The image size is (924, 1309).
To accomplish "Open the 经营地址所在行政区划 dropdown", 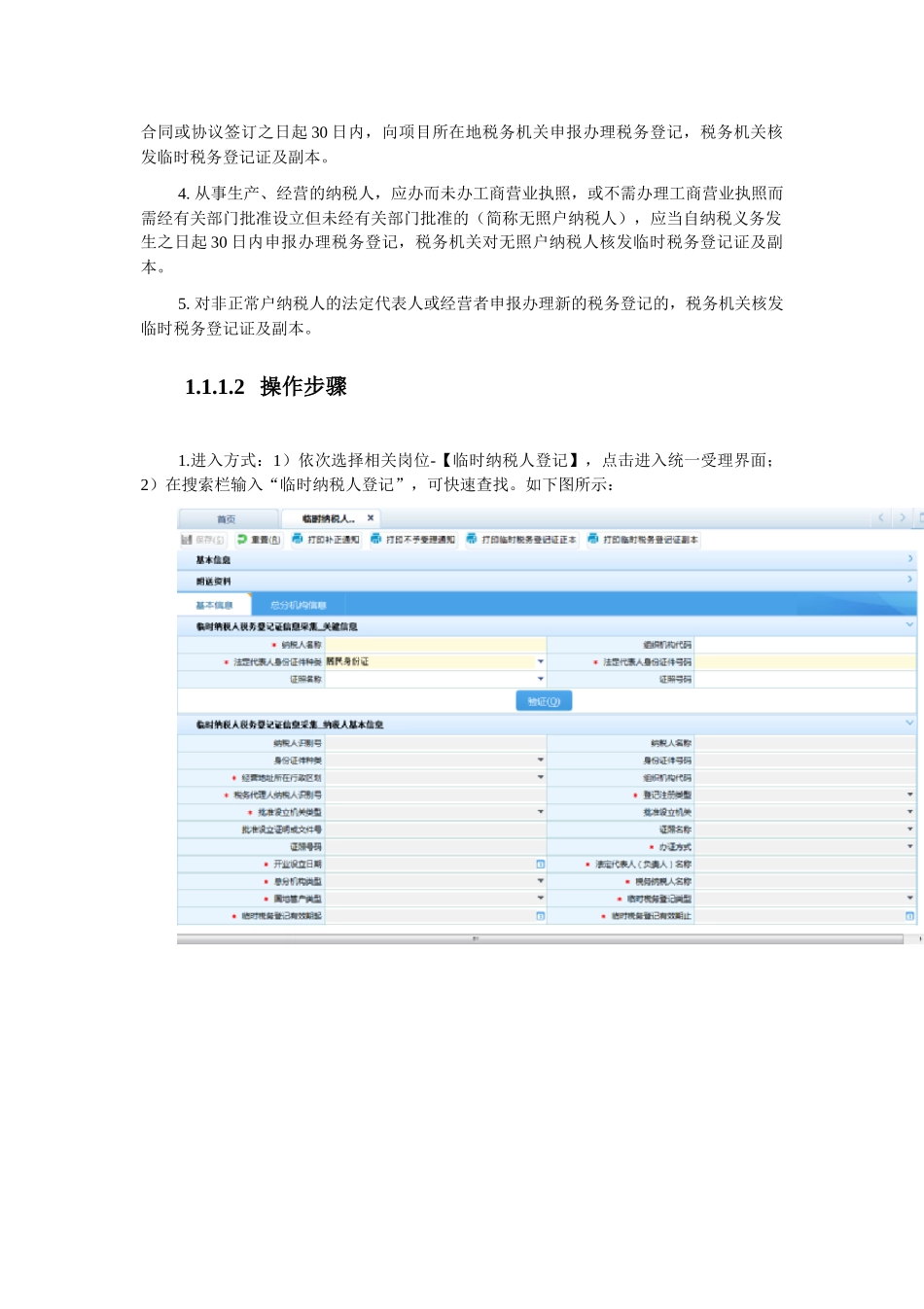I will [541, 777].
